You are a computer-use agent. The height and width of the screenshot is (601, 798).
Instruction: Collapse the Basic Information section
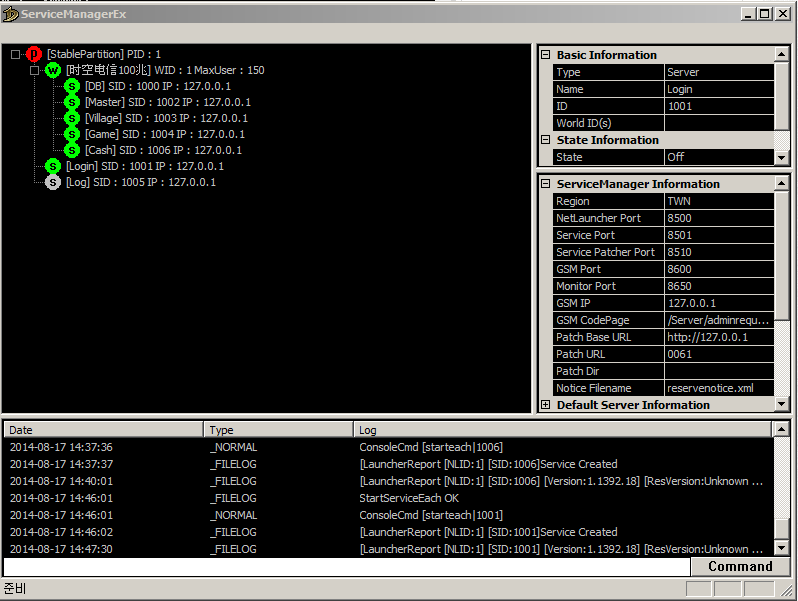[x=546, y=54]
